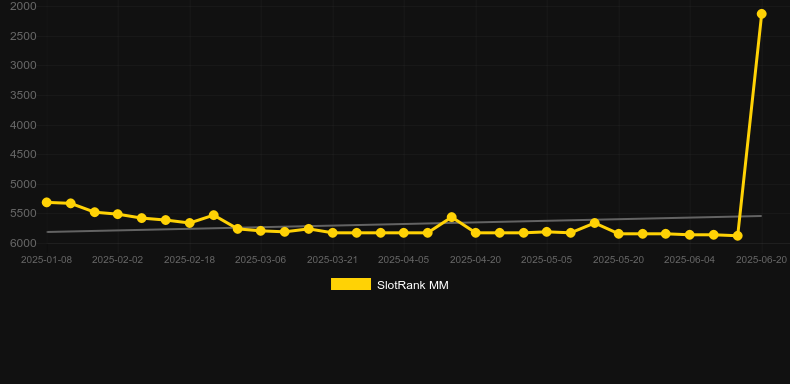Image resolution: width=790 pixels, height=384 pixels.
Task: Select the data point above 2025-02-02
Action: click(x=118, y=214)
